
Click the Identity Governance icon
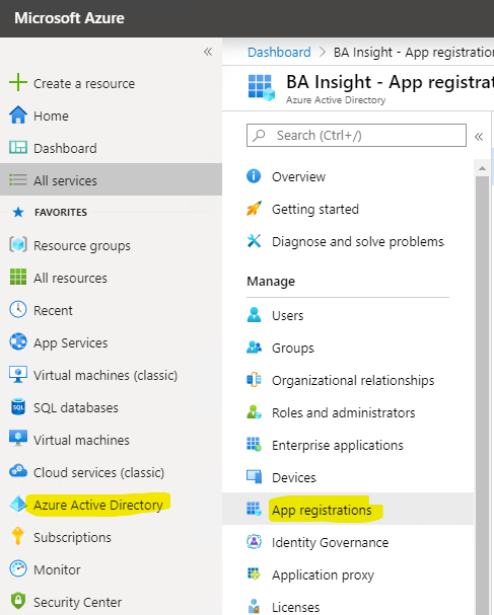coord(254,542)
